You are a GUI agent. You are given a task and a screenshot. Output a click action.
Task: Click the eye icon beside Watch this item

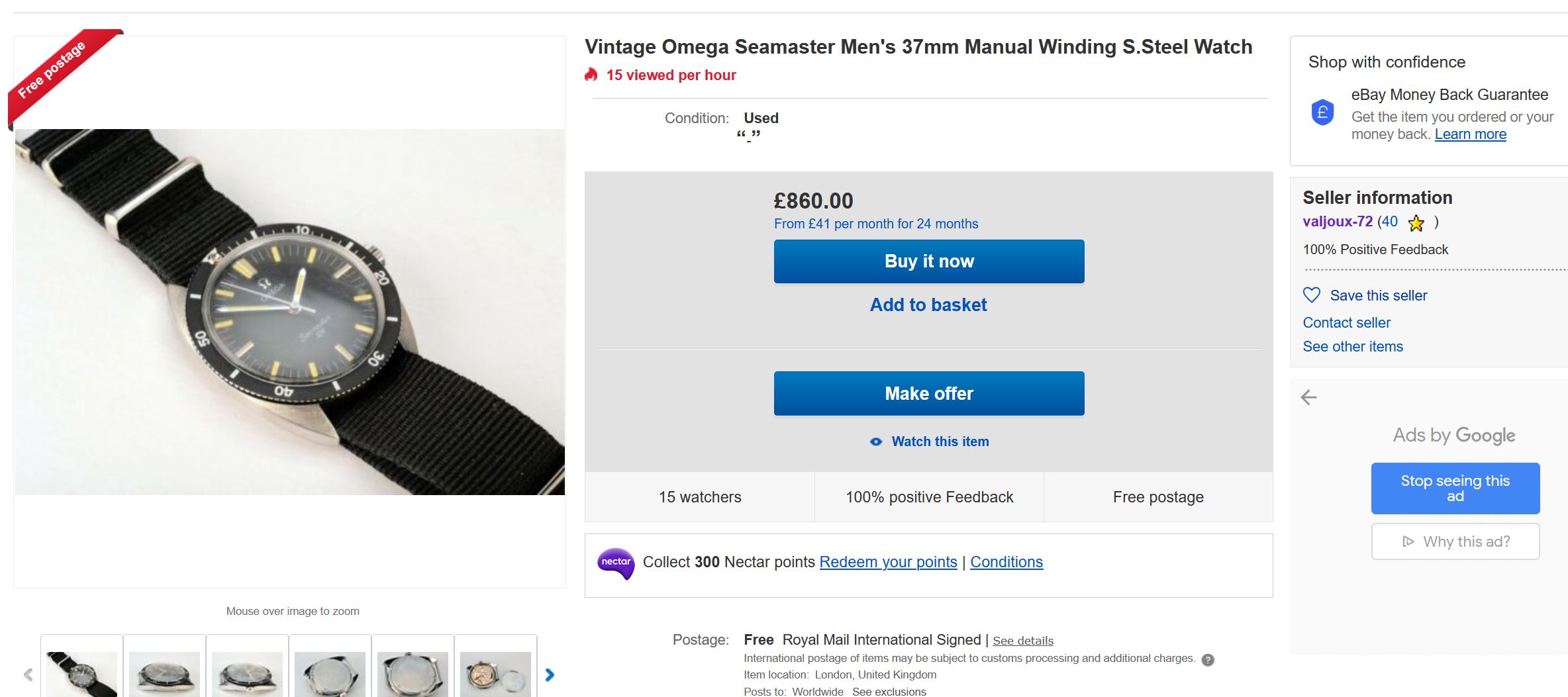click(x=876, y=441)
